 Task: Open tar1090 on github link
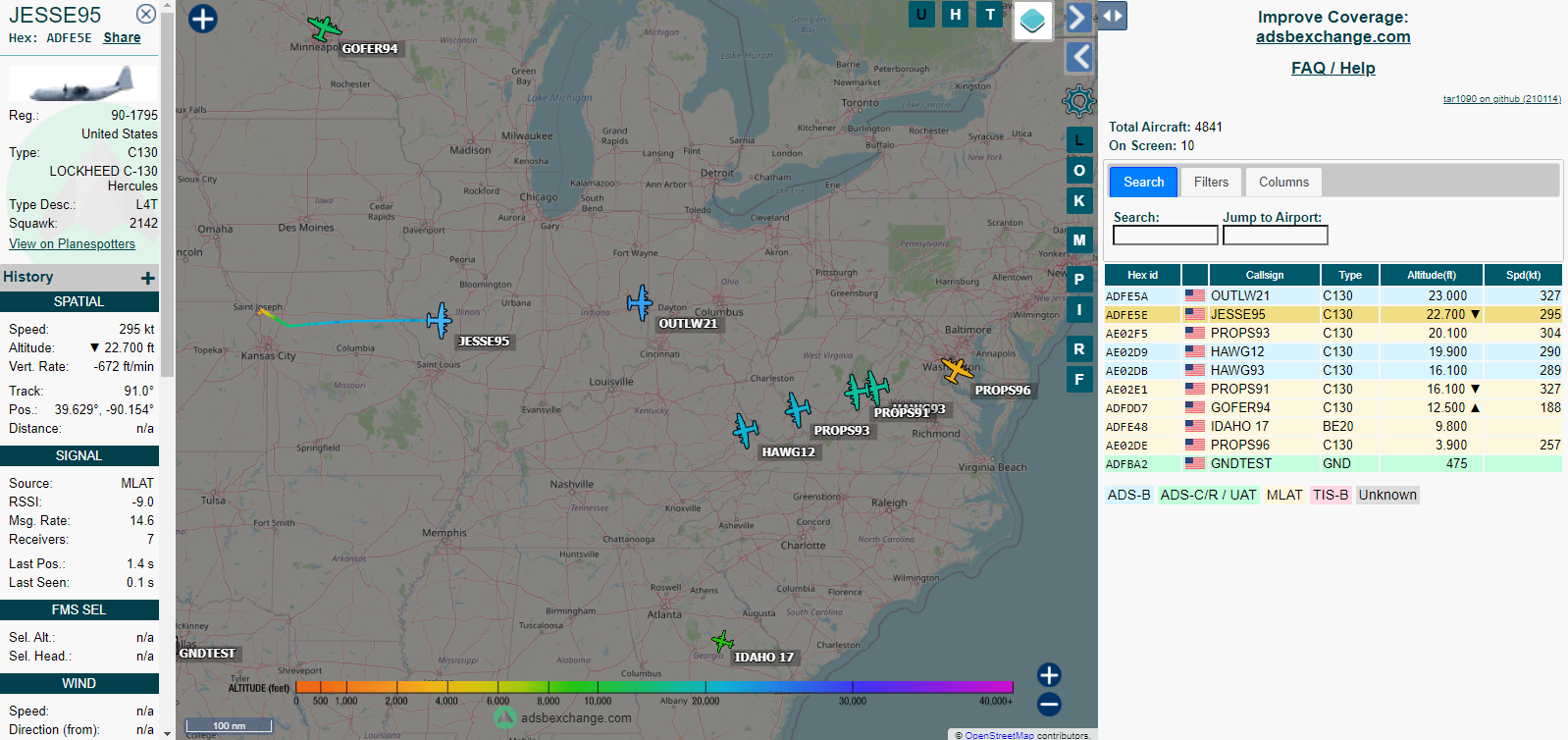[1501, 99]
